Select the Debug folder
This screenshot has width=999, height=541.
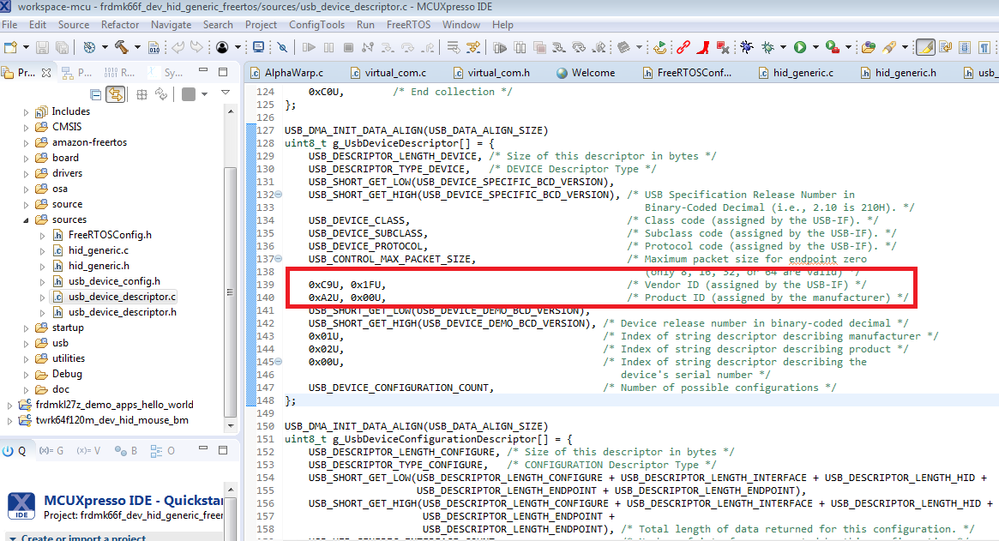click(x=66, y=374)
